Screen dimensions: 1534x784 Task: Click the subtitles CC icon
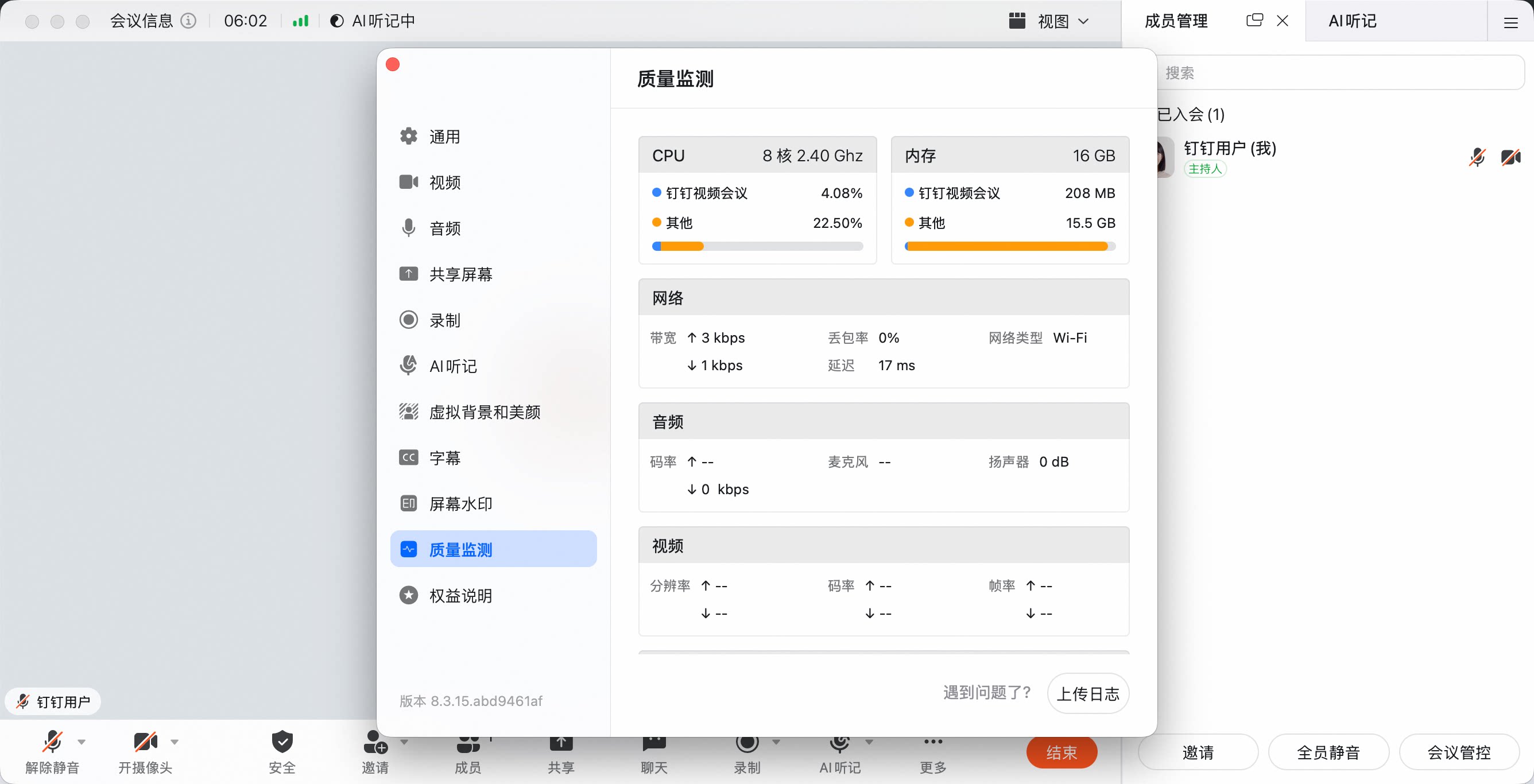409,458
